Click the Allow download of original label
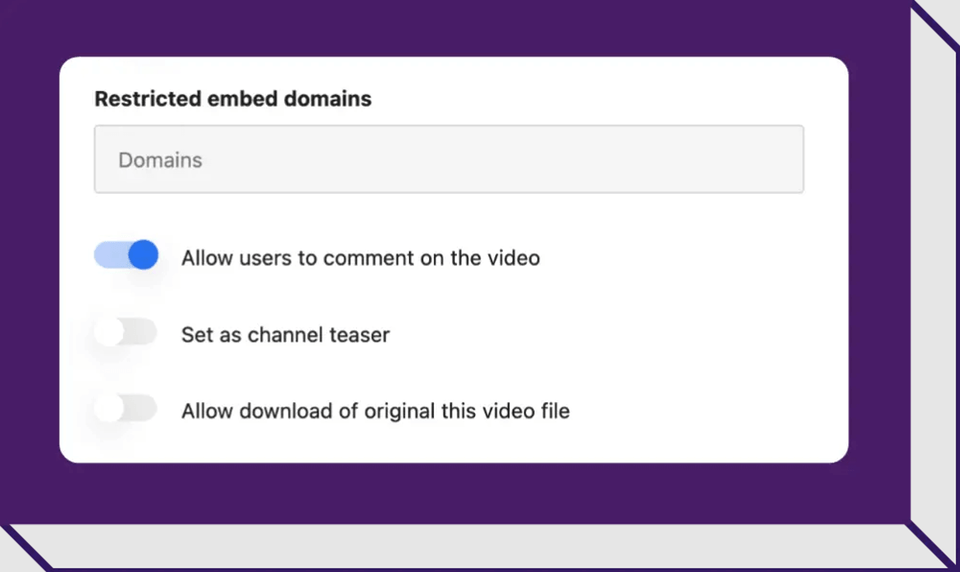Screen dimensions: 960x572 coord(375,411)
